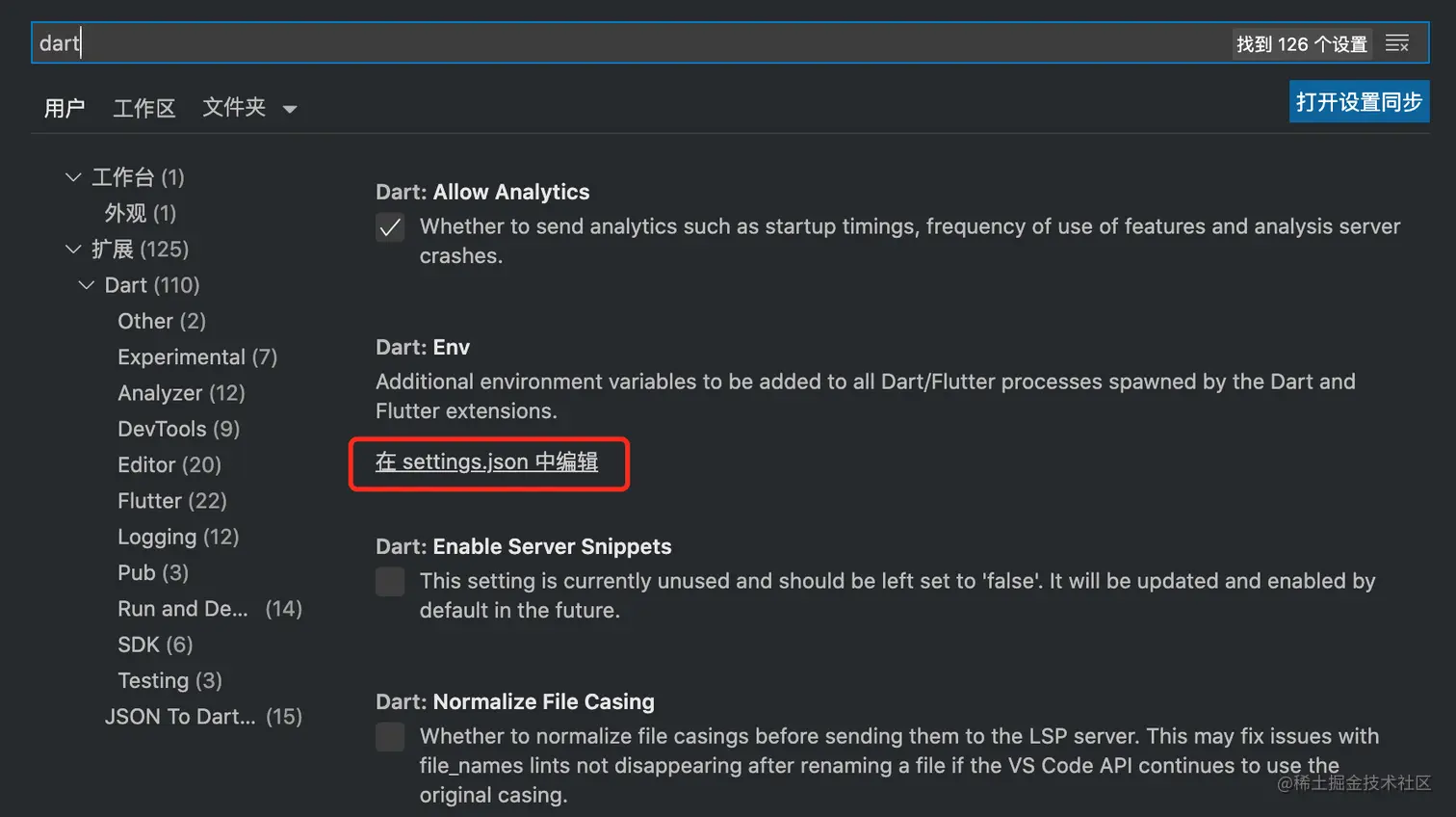
Task: Enable the Server Snippets checkbox
Action: (x=390, y=582)
